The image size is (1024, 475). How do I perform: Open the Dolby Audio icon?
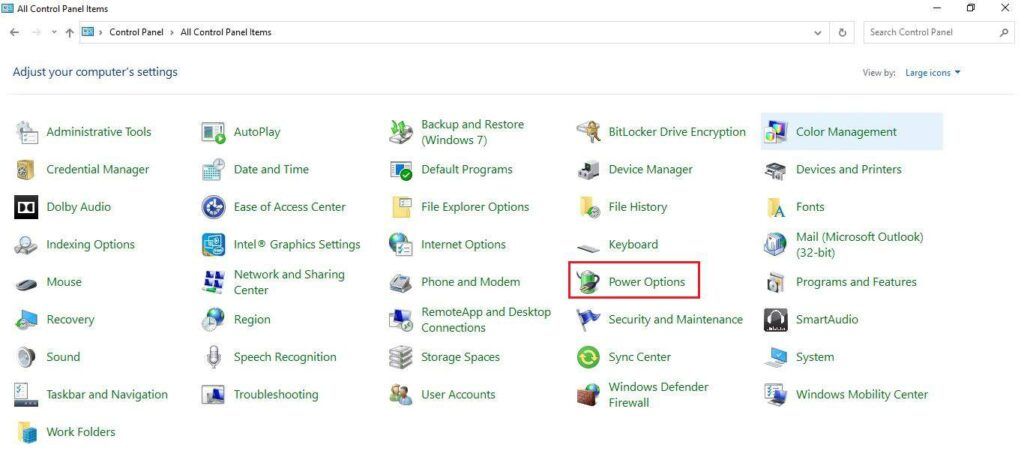[26, 207]
